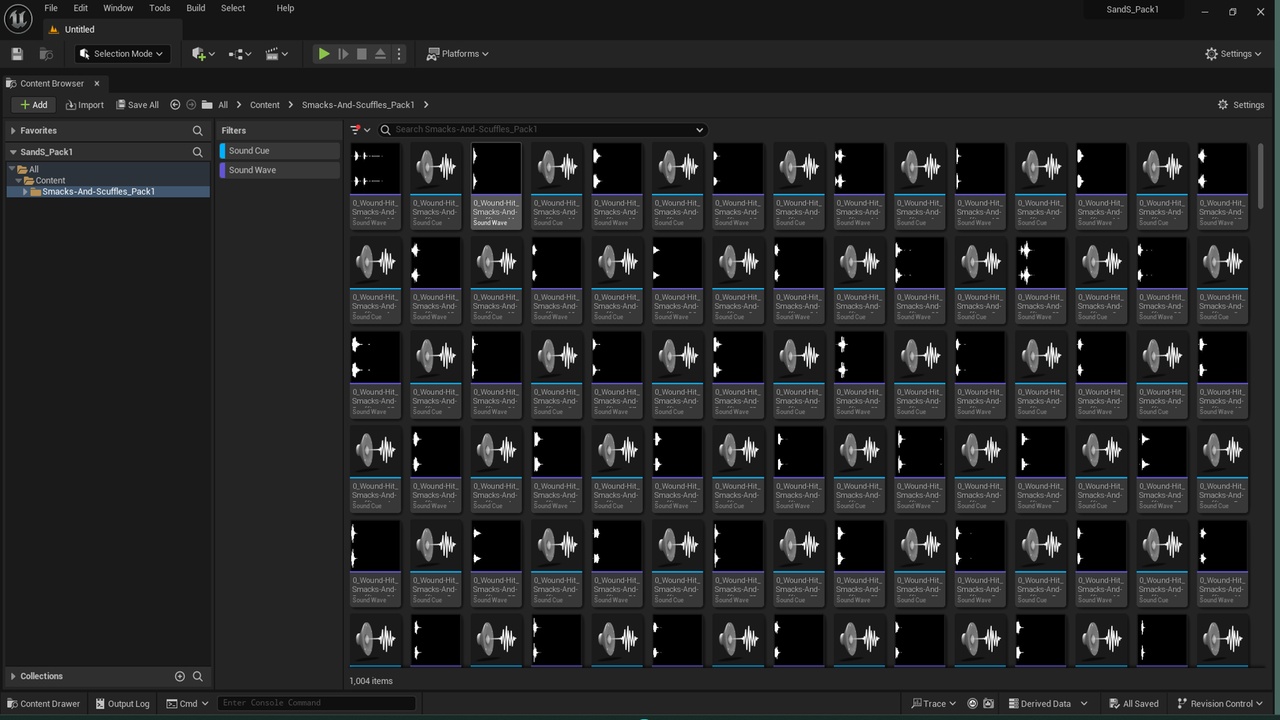Screen dimensions: 1280x720
Task: Click the Skip frame playback button
Action: pyautogui.click(x=343, y=54)
